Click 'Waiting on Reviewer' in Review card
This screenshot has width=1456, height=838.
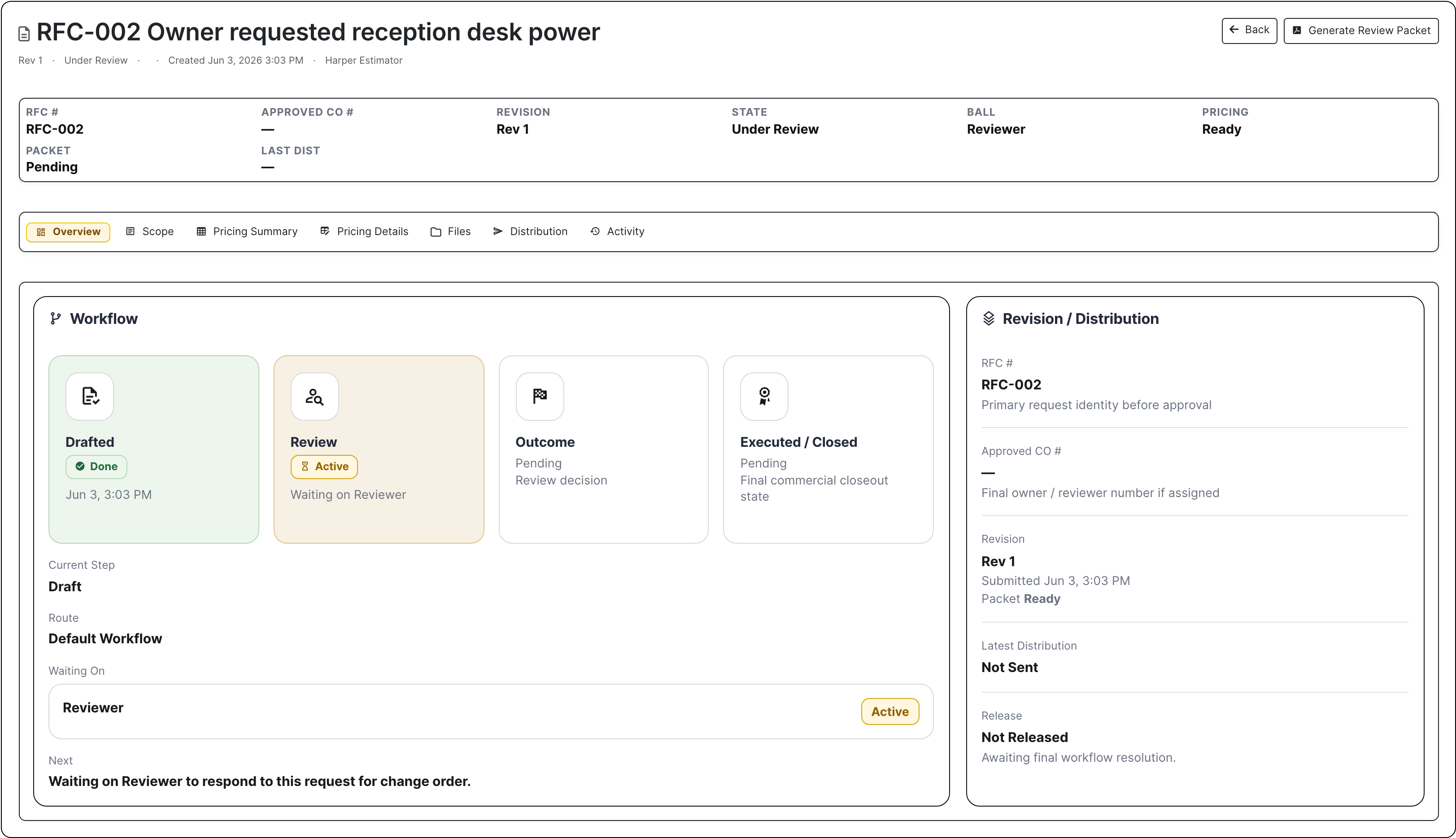348,495
